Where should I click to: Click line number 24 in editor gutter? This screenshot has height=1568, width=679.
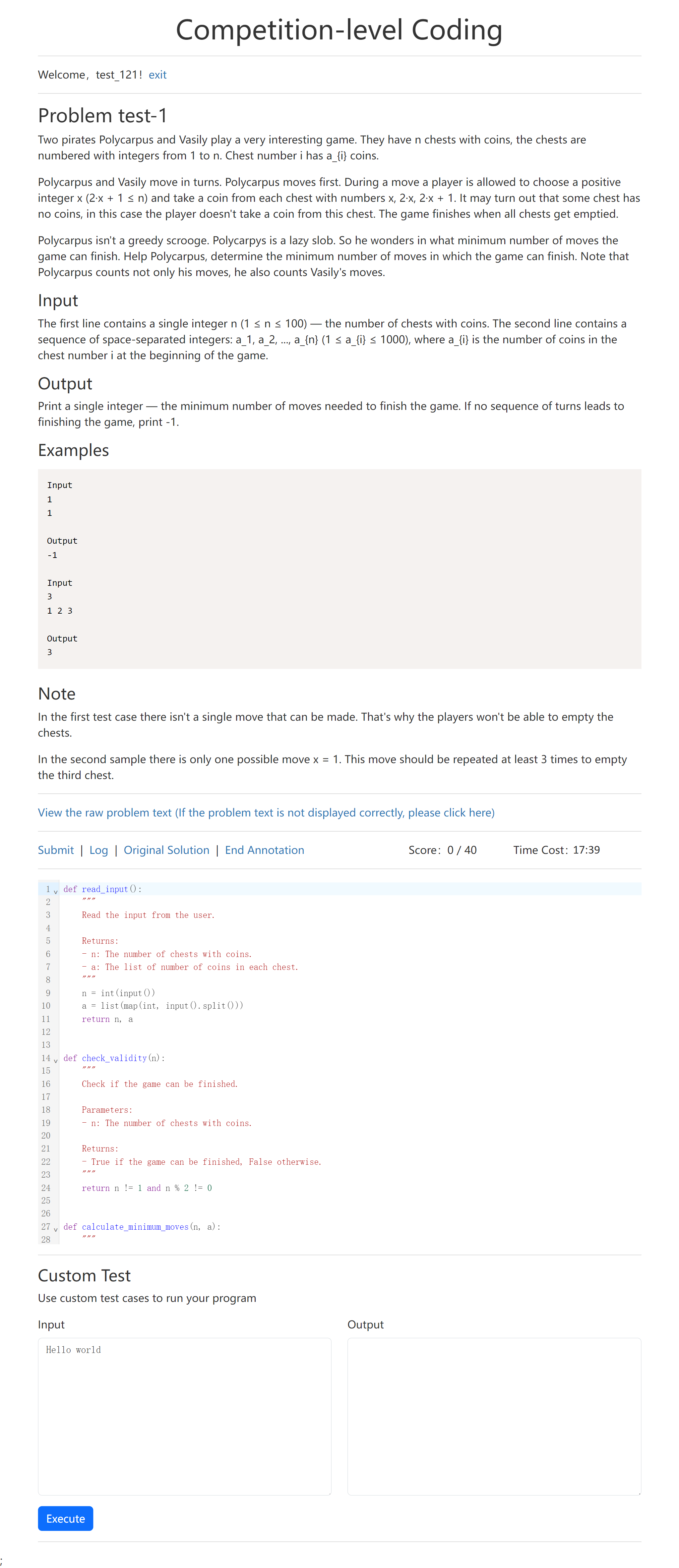(x=46, y=1188)
